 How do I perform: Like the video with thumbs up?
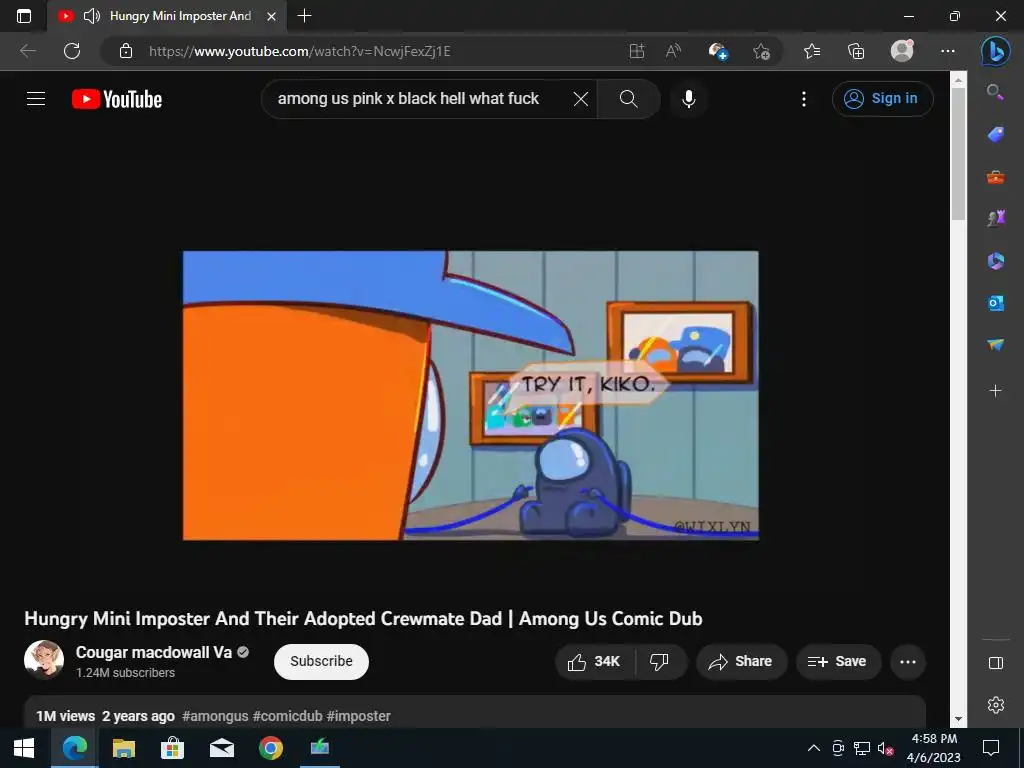pyautogui.click(x=594, y=662)
